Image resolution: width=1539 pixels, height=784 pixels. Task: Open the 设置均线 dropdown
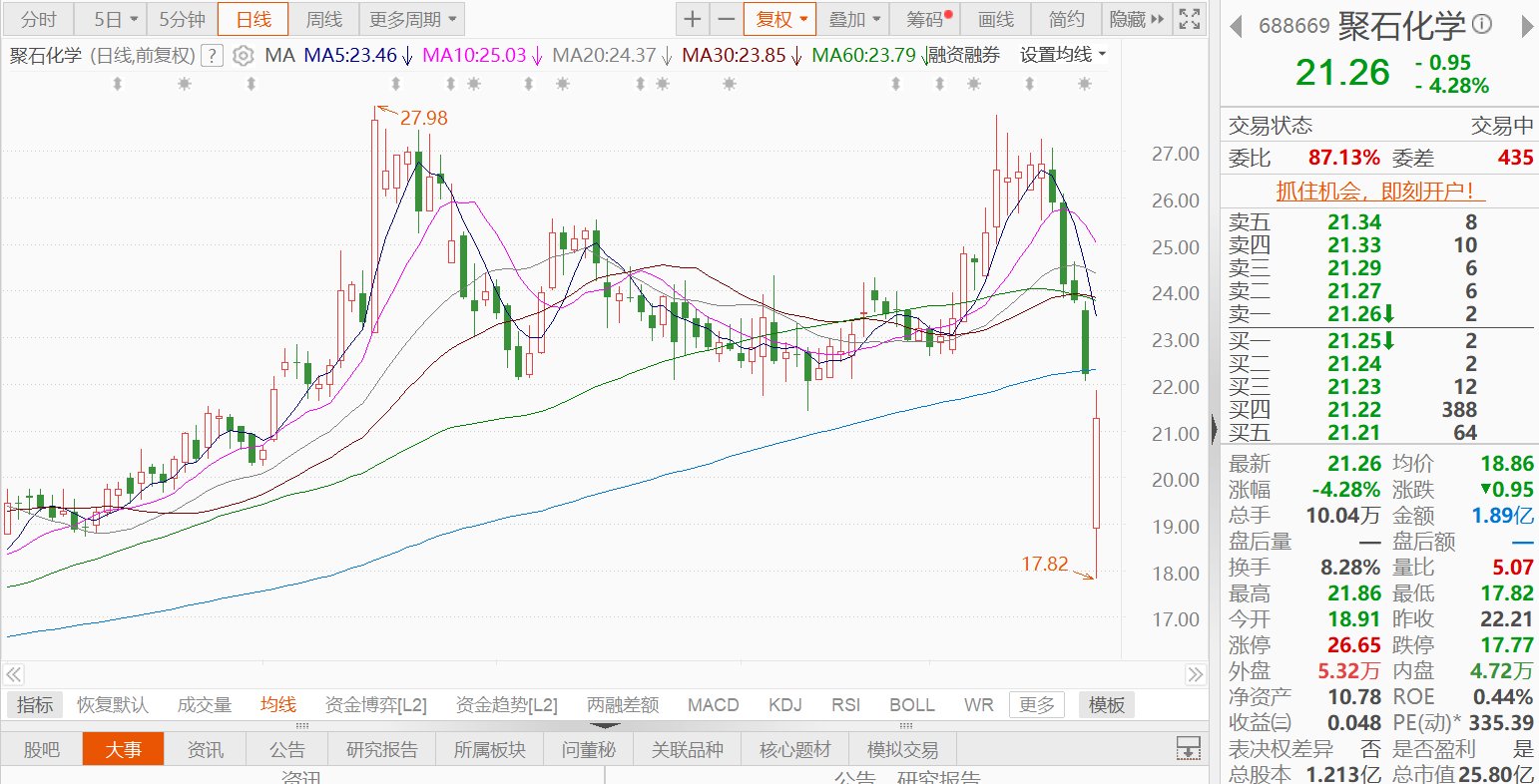1063,56
